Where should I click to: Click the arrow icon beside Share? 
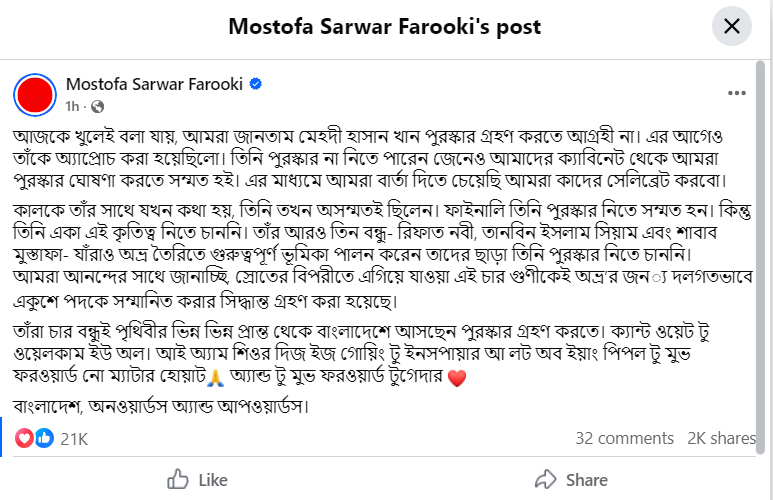click(545, 479)
